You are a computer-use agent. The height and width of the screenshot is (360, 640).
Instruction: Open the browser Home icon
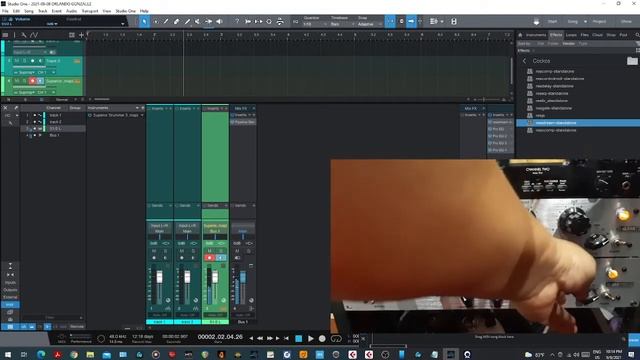coord(520,35)
